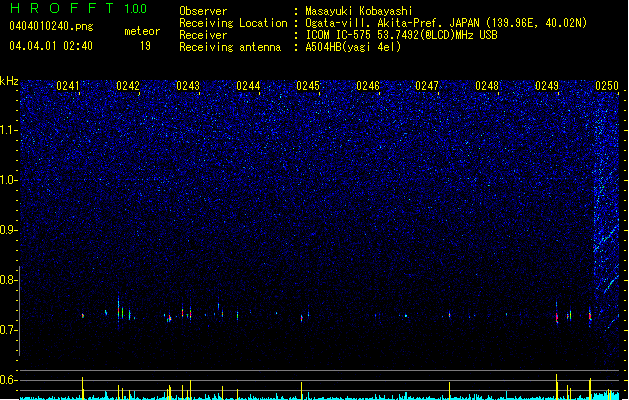Viewport: 629px width, 400px height.
Task: Click the 1.0 frequency axis label
Action: (8, 180)
